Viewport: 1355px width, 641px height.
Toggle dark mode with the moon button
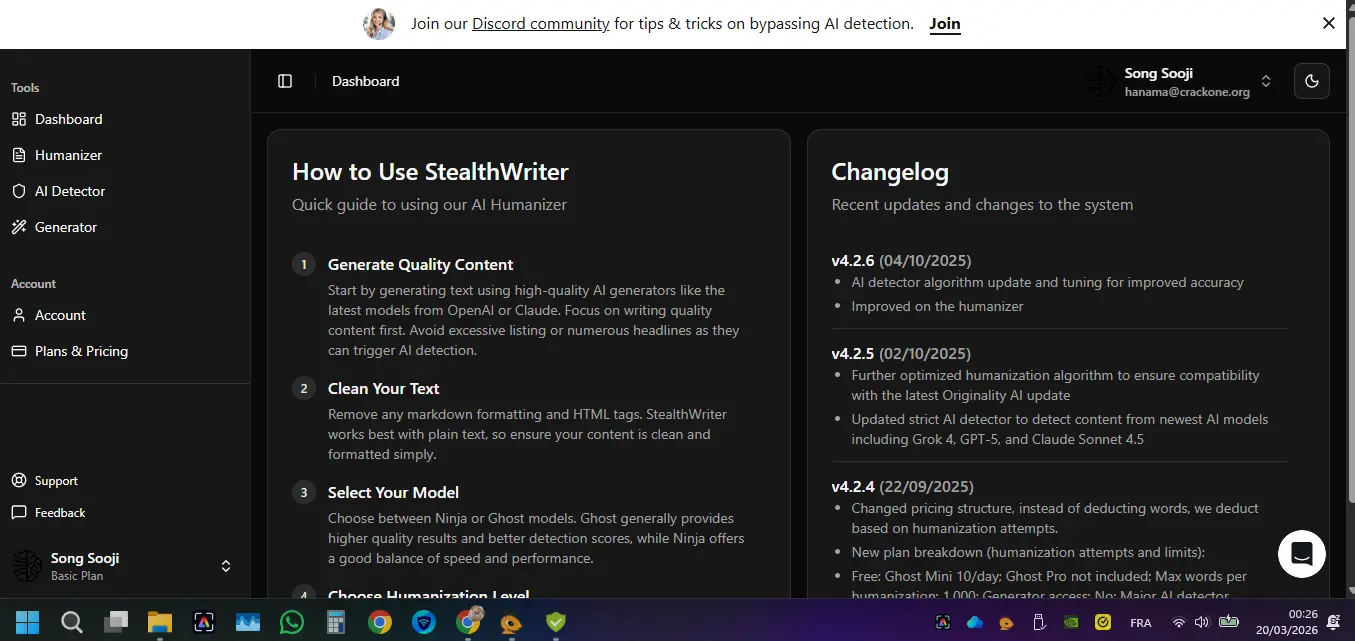[x=1311, y=81]
